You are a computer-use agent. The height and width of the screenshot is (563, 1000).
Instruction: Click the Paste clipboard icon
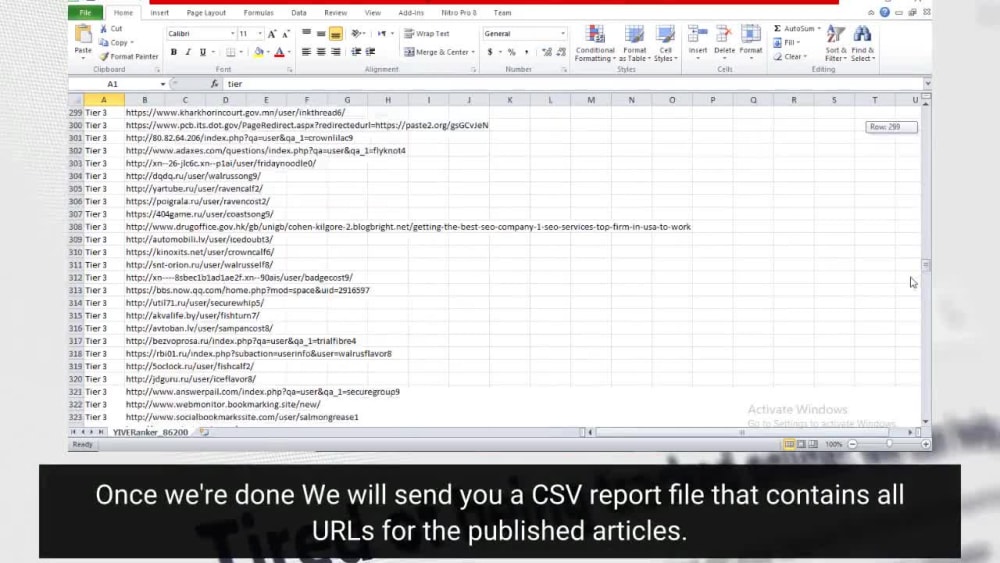(x=83, y=34)
